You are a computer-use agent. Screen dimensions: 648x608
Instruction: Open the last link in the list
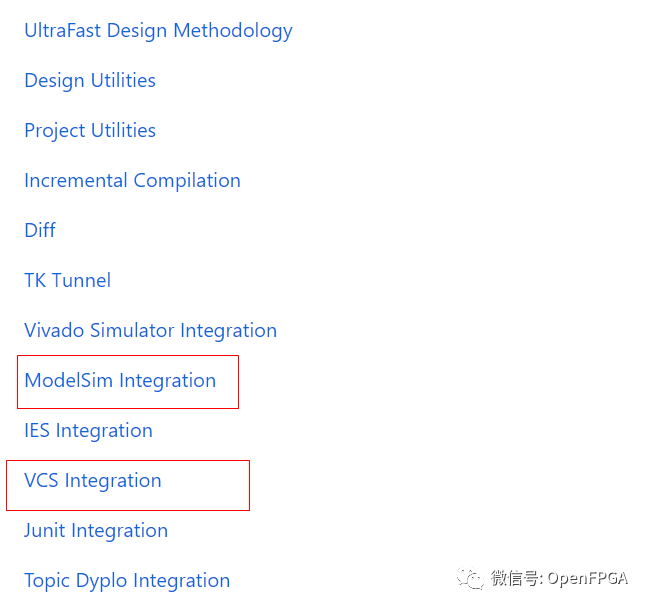point(127,580)
